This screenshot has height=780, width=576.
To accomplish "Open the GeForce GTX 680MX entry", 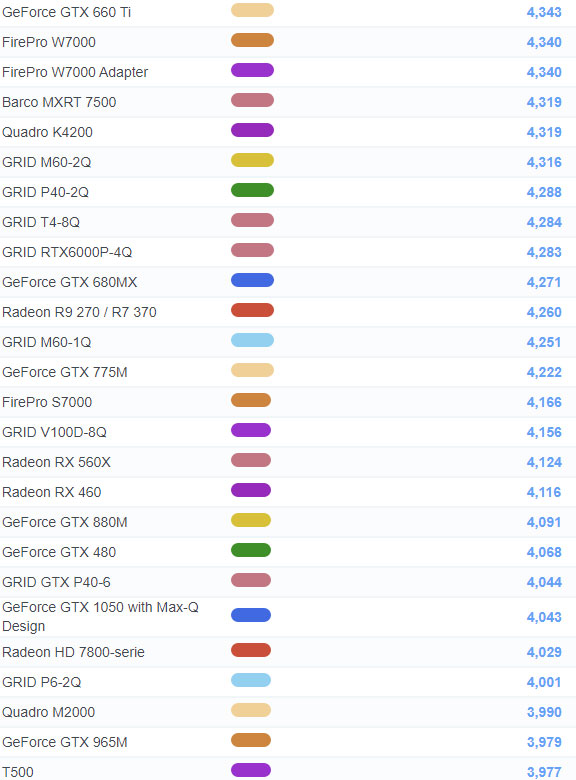I will click(69, 282).
